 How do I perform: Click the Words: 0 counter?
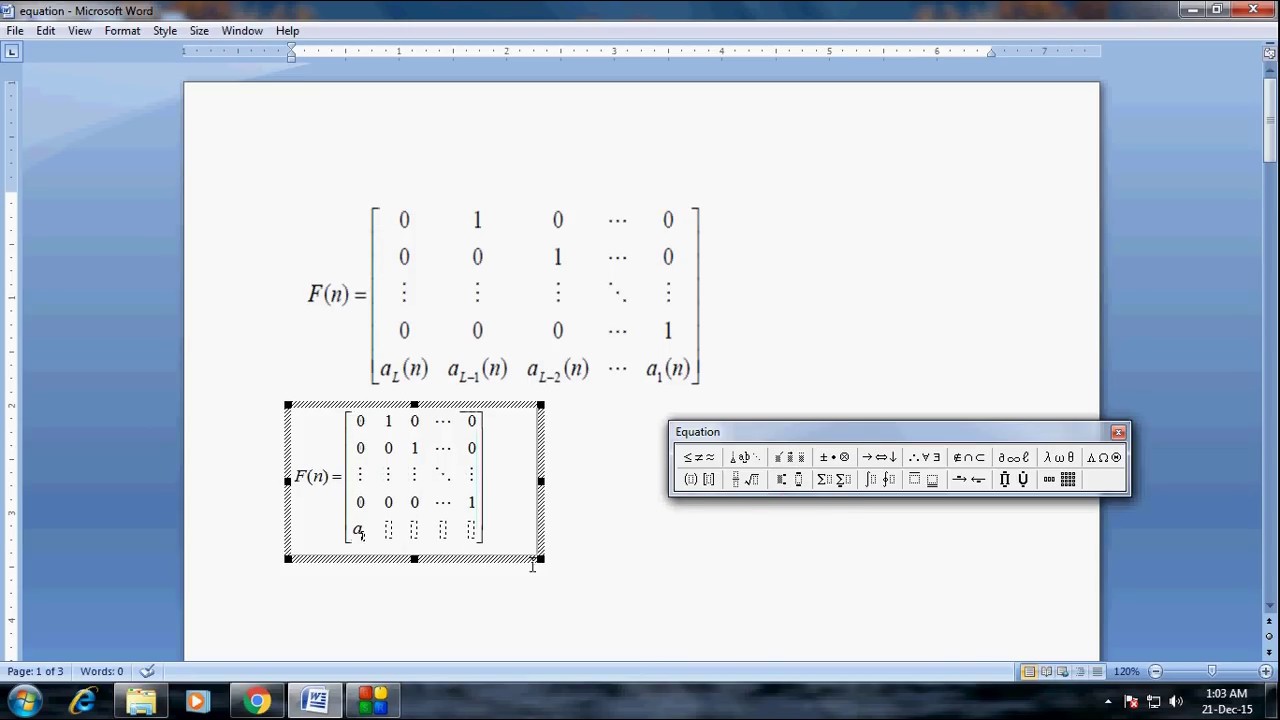(102, 671)
